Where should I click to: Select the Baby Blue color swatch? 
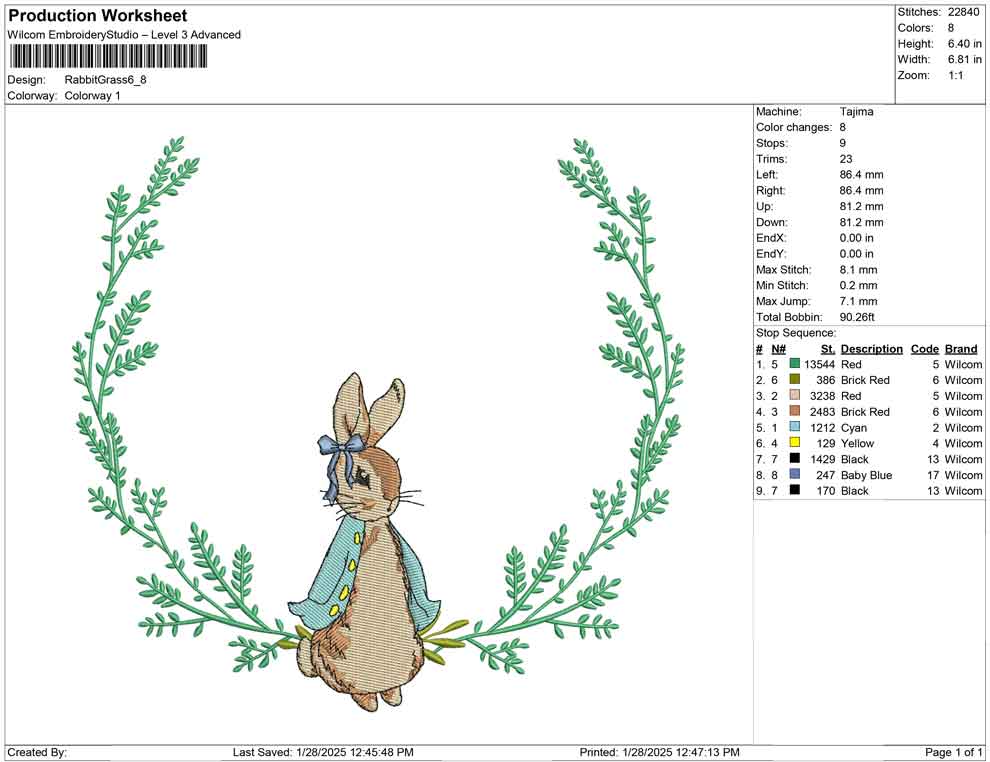click(795, 475)
